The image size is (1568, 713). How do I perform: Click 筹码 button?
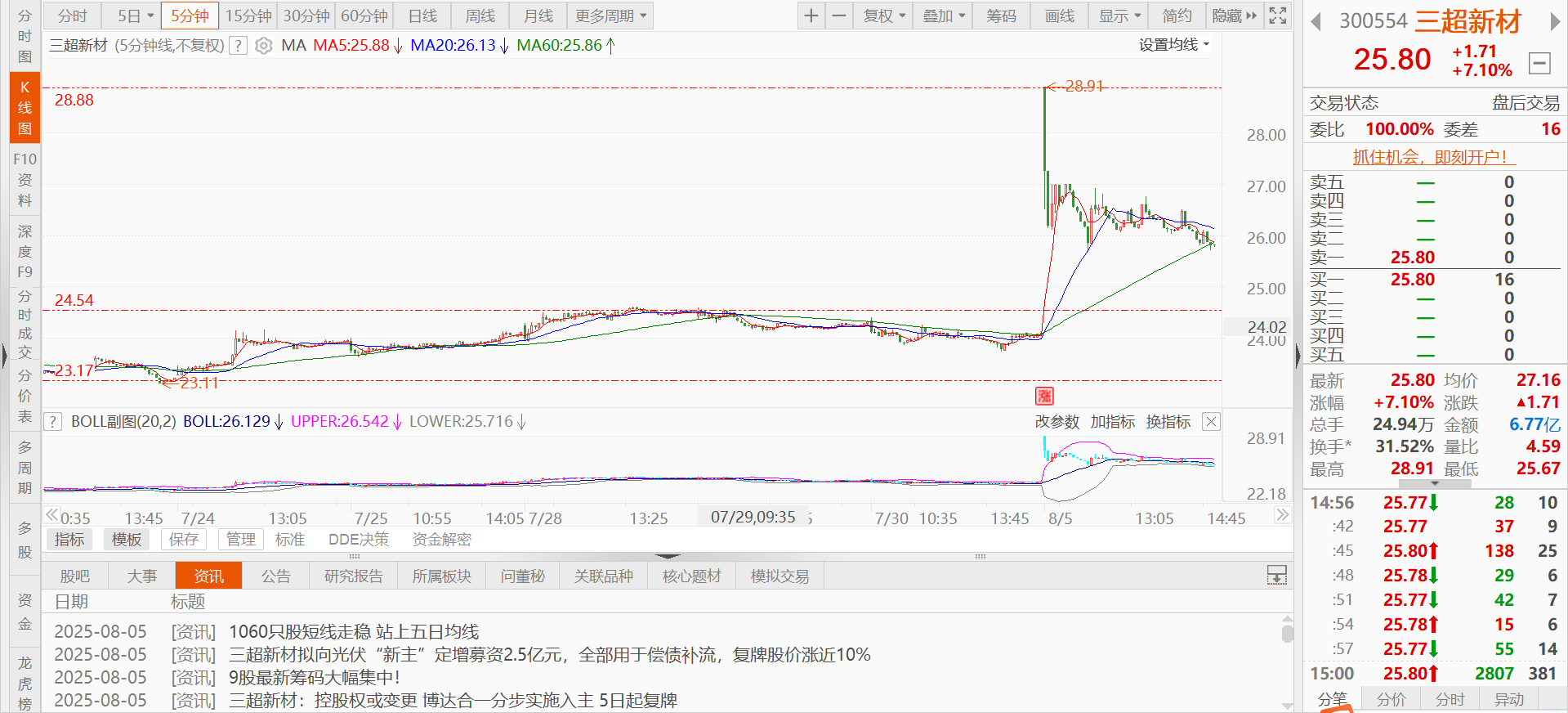coord(1001,16)
